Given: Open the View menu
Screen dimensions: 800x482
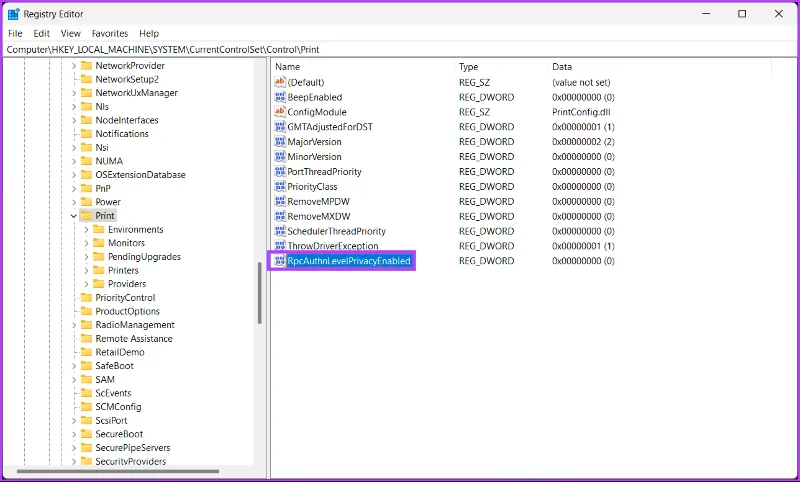Looking at the screenshot, I should click(x=70, y=33).
